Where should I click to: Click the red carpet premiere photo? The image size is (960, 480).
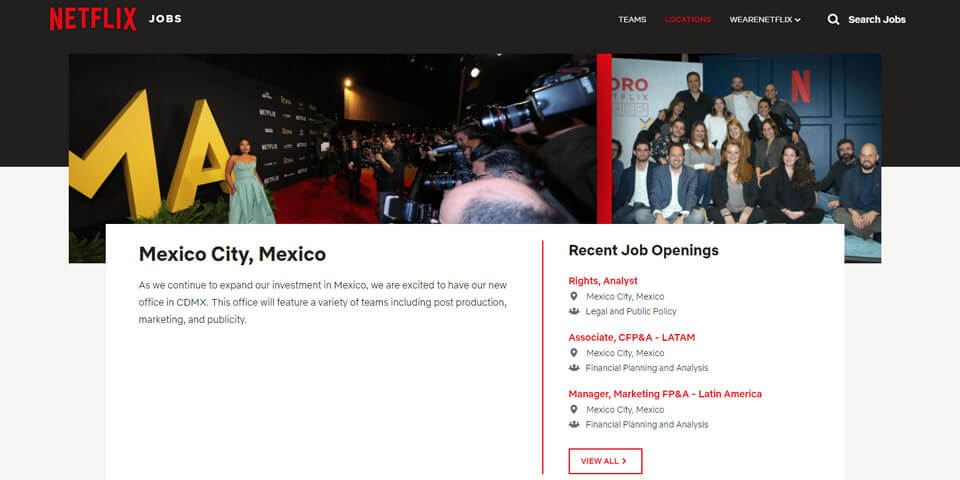tap(332, 139)
